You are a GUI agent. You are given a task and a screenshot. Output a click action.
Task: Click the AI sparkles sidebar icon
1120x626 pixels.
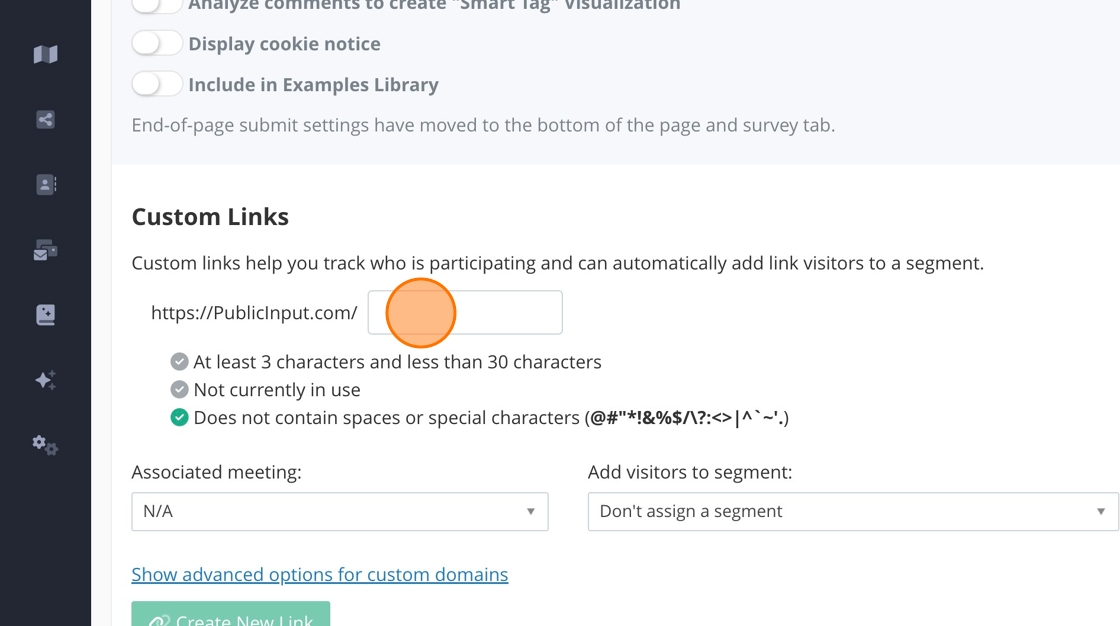pyautogui.click(x=45, y=380)
